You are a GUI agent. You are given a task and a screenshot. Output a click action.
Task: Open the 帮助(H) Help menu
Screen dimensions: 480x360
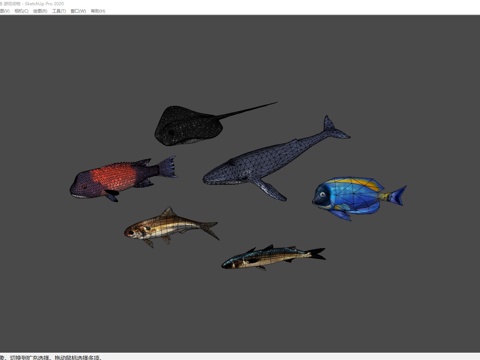pyautogui.click(x=98, y=11)
